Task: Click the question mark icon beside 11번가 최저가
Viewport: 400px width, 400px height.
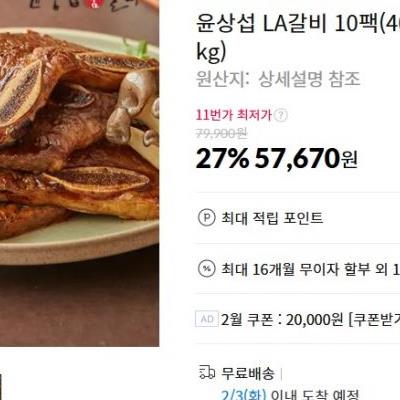Action: pyautogui.click(x=281, y=116)
